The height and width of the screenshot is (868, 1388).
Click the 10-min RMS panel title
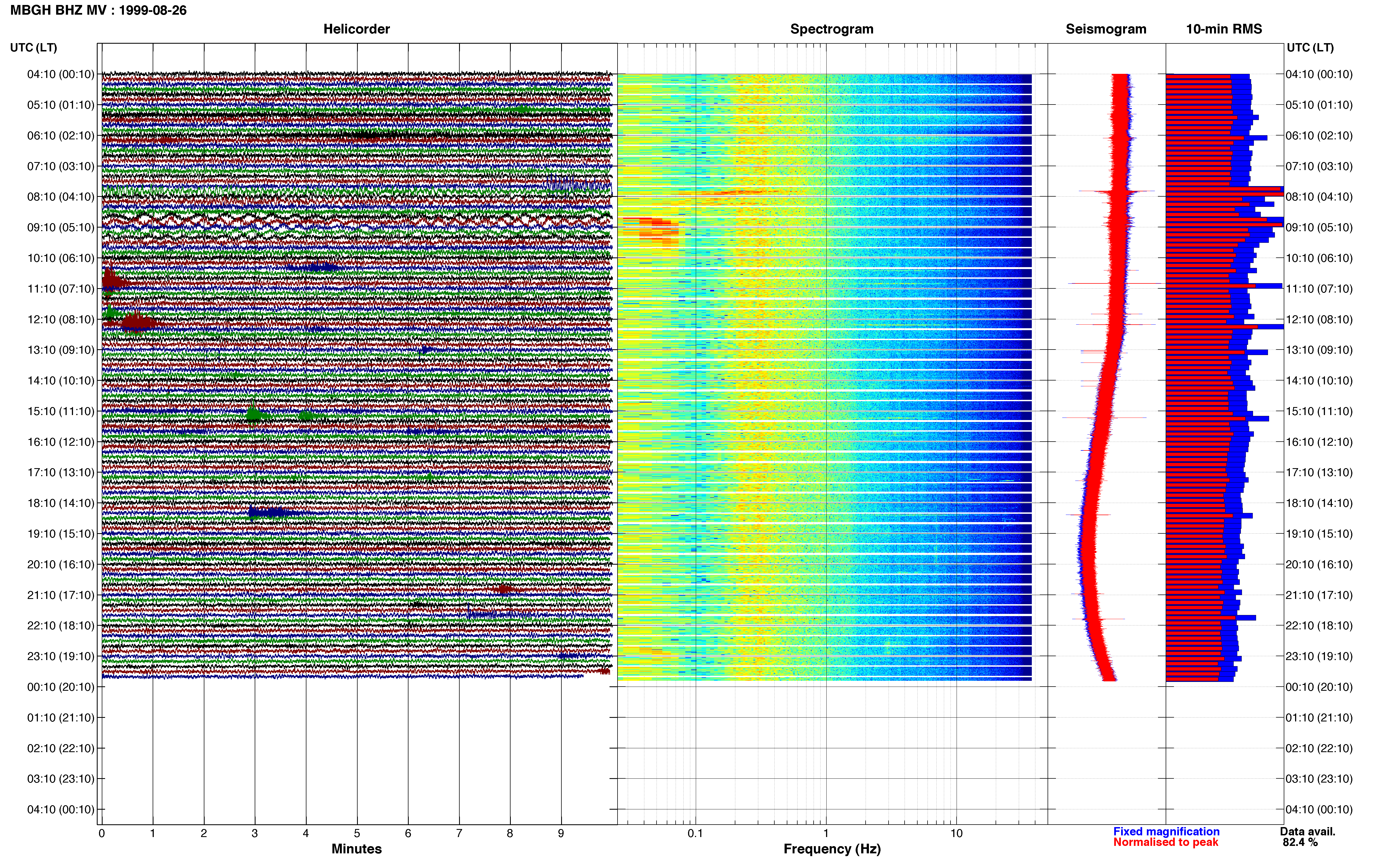coord(1224,29)
